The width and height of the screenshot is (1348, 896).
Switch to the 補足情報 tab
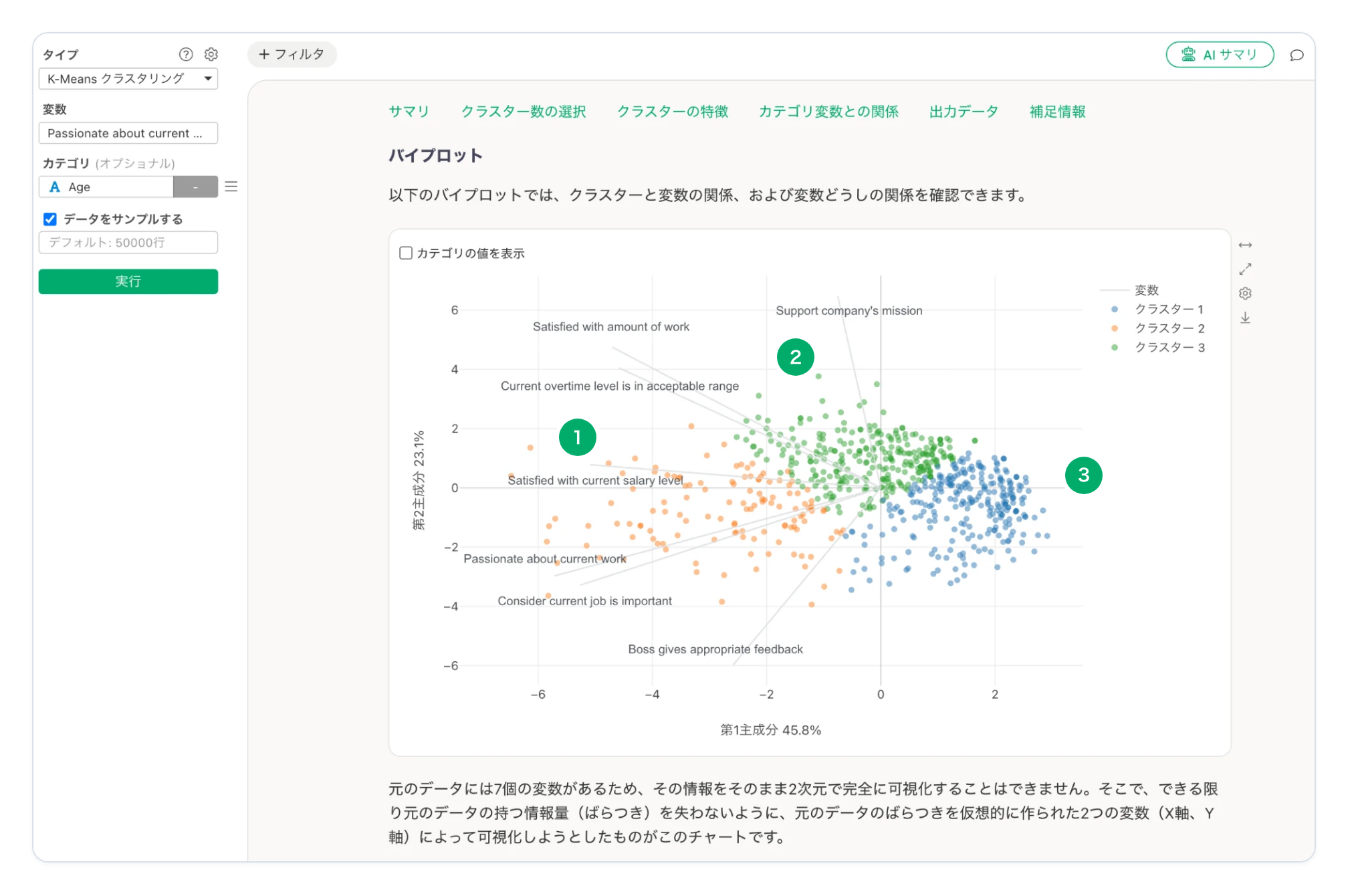coord(1058,112)
